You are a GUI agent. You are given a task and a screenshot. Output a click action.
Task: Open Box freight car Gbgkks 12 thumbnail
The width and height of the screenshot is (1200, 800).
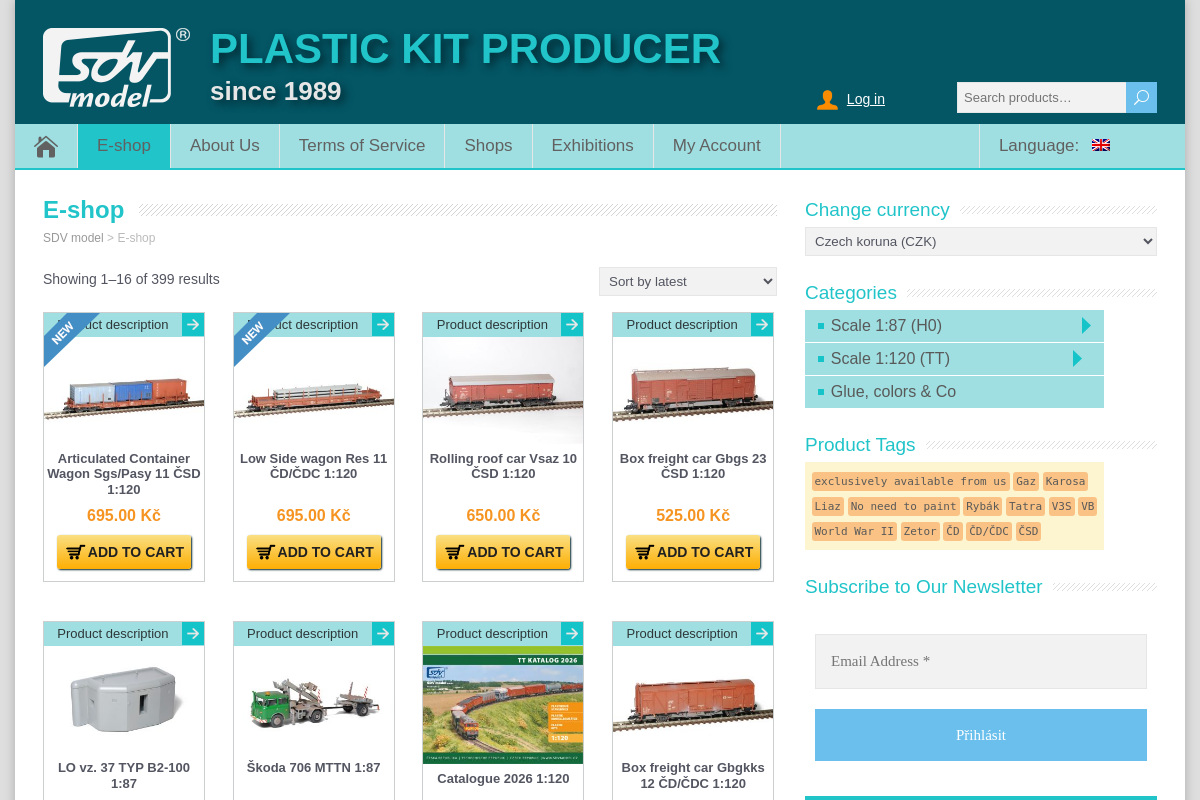[x=693, y=699]
